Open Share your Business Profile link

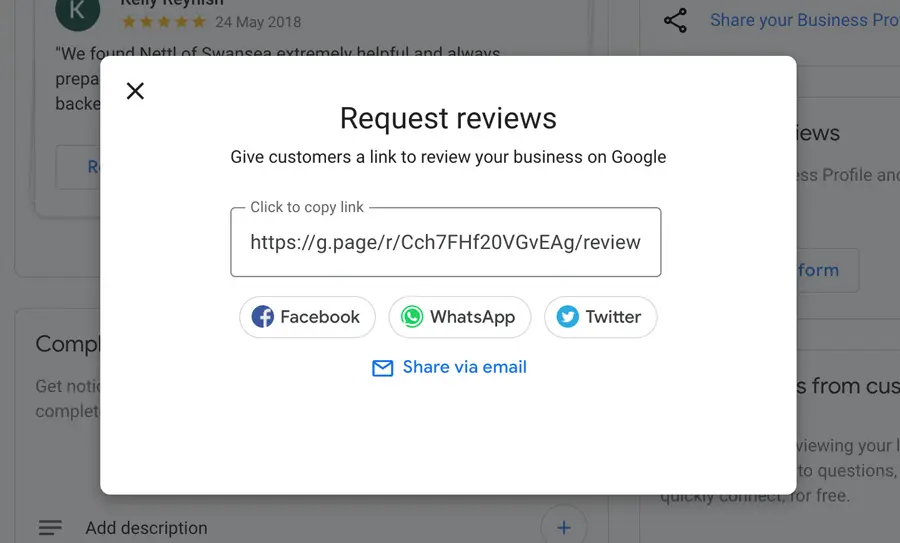[x=804, y=20]
